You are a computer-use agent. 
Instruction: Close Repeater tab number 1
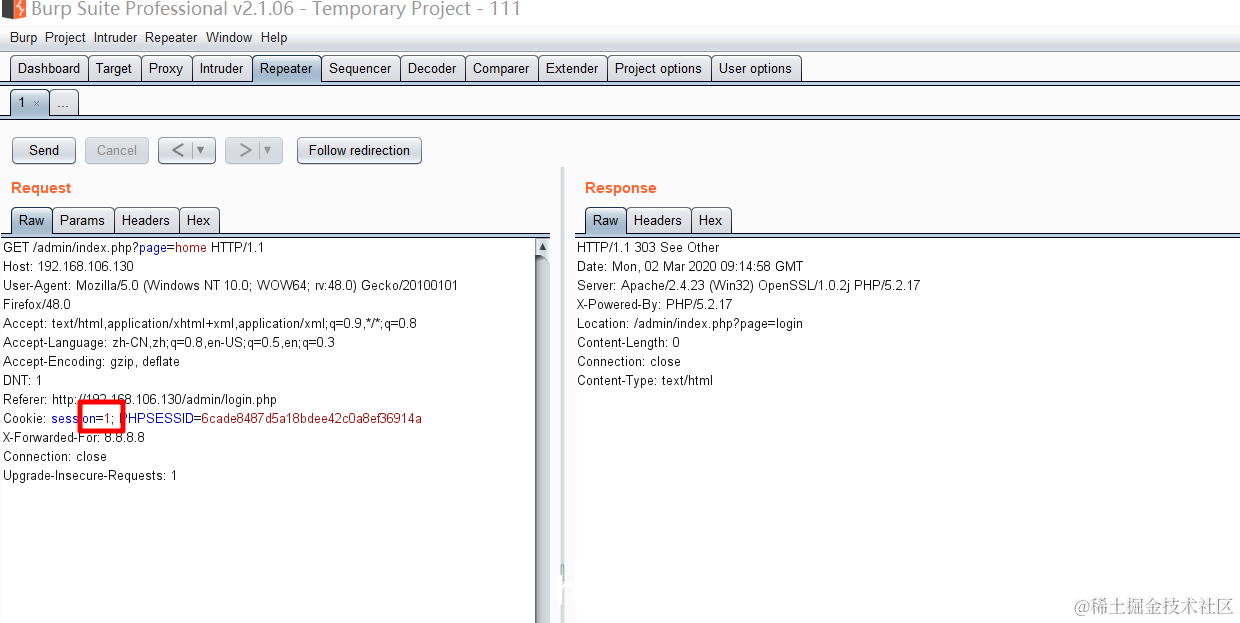tap(37, 103)
